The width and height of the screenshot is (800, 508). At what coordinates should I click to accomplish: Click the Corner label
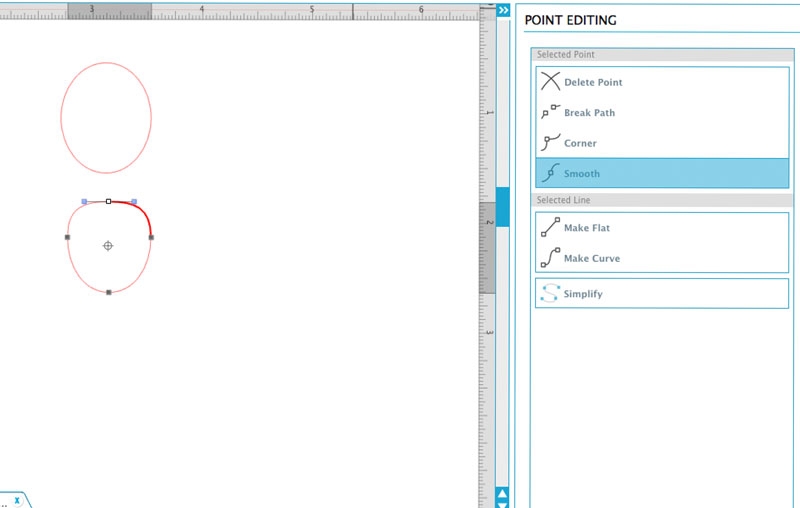[x=580, y=143]
